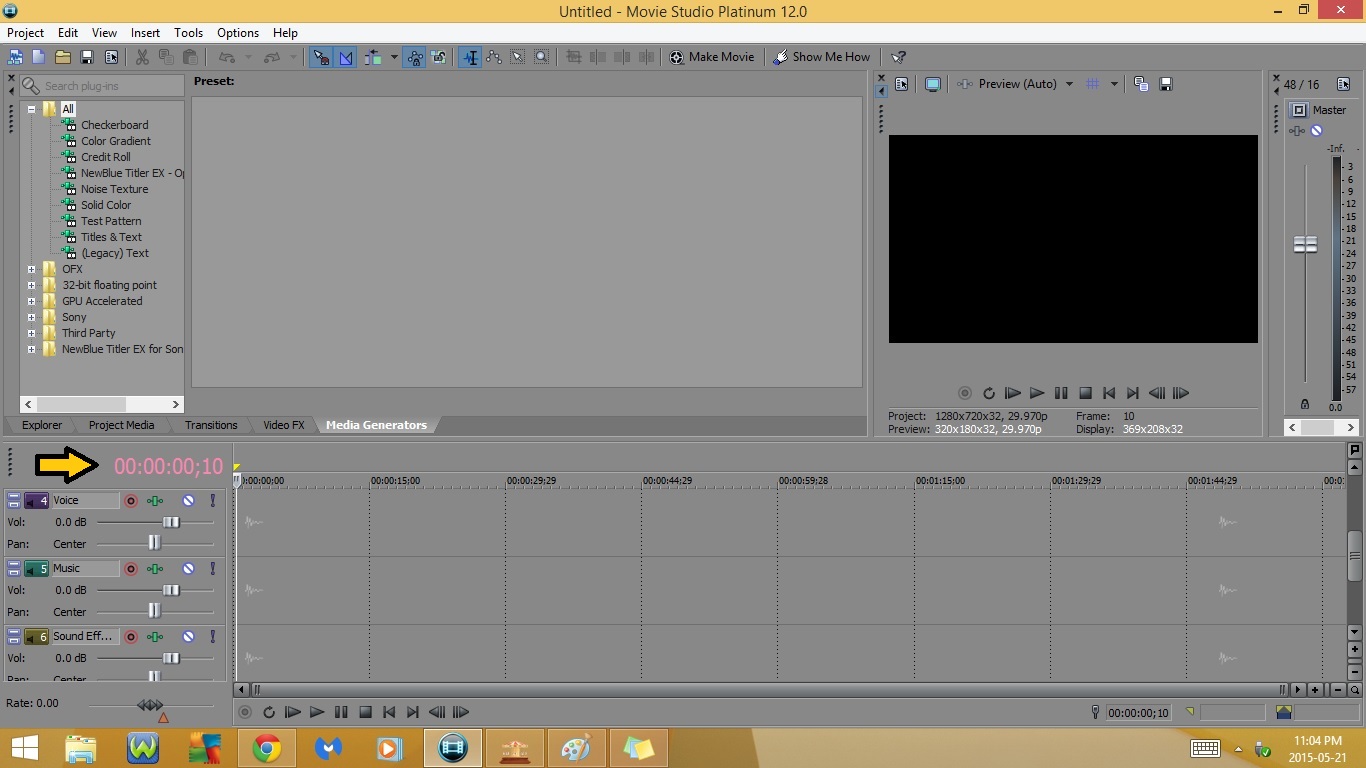Open track FX for Sound Effects track
The width and height of the screenshot is (1366, 768).
point(155,636)
